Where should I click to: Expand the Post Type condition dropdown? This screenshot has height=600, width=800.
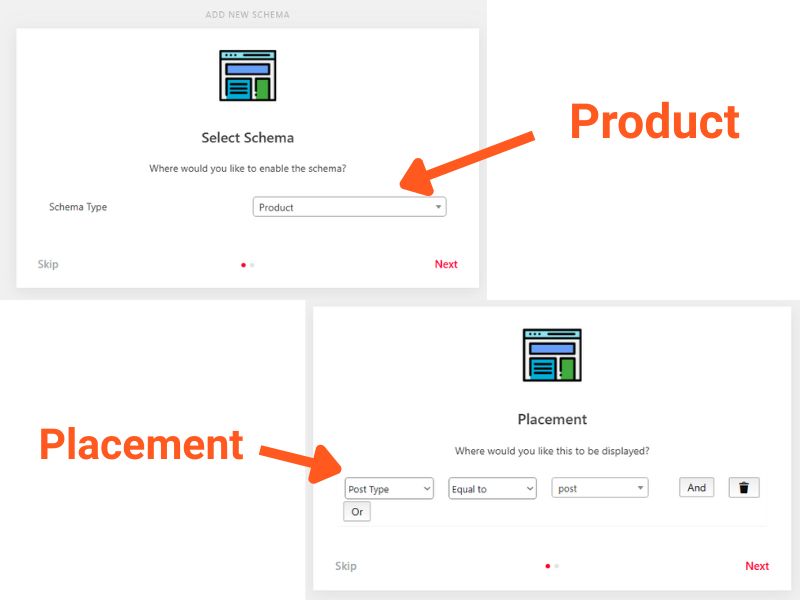(x=389, y=488)
